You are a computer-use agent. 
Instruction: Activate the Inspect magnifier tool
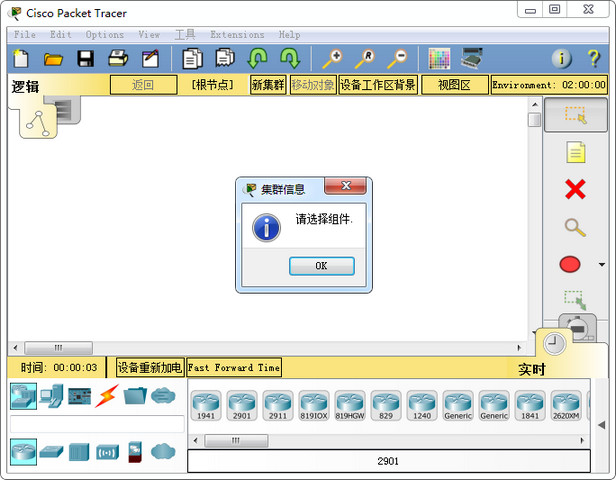tap(574, 227)
